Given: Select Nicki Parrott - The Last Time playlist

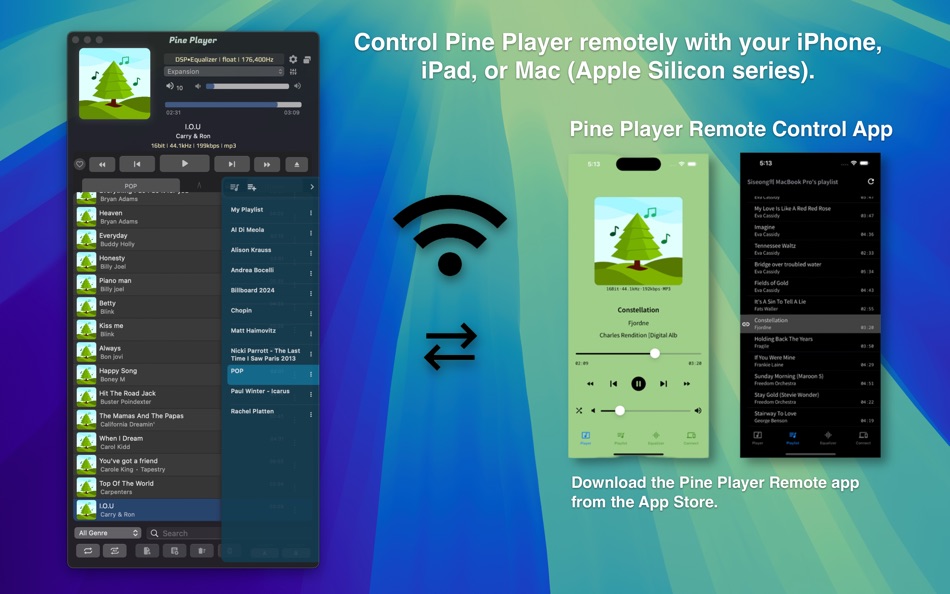Looking at the screenshot, I should click(271, 354).
